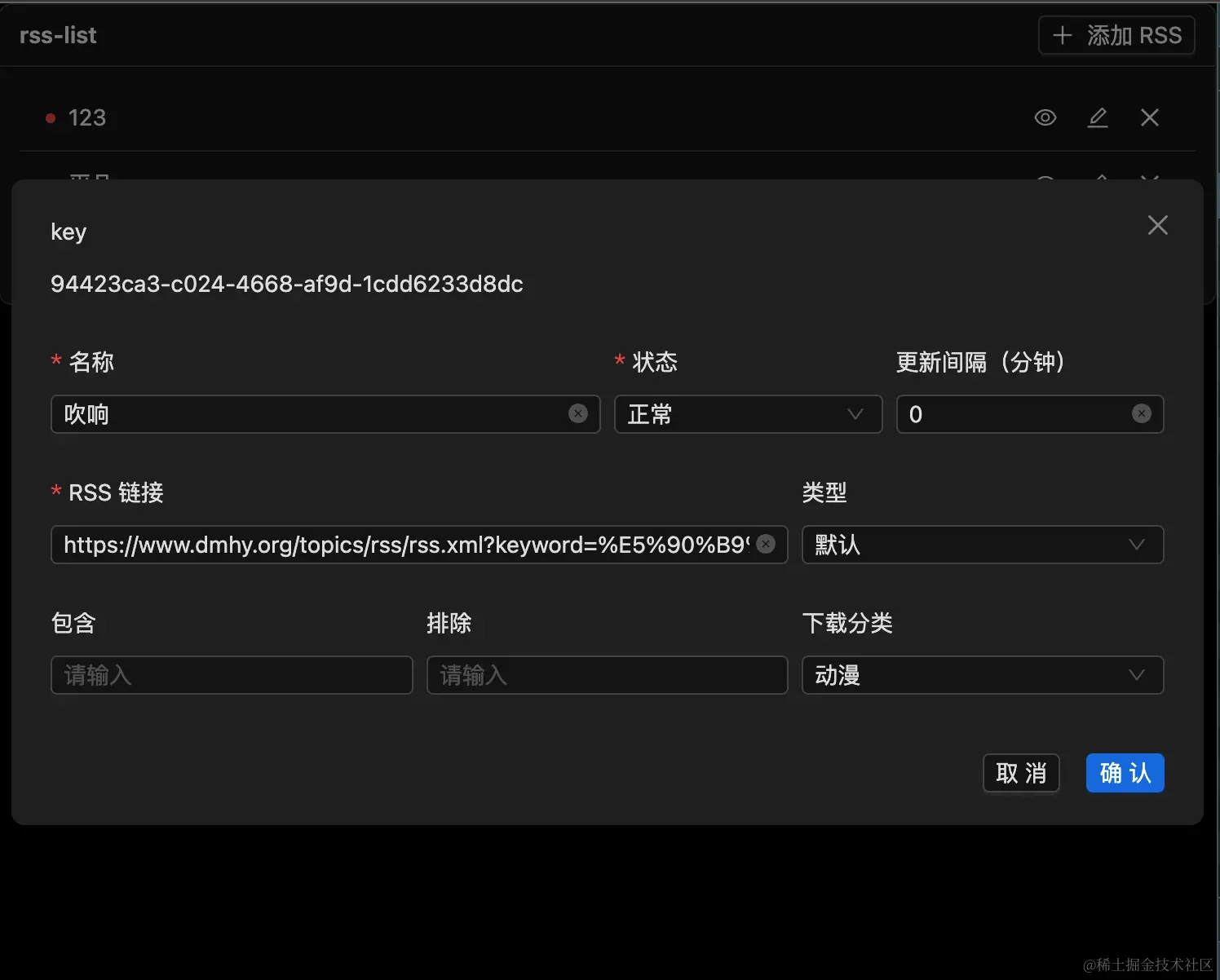Focus the 排除 input field
This screenshot has width=1220, height=980.
pos(607,675)
